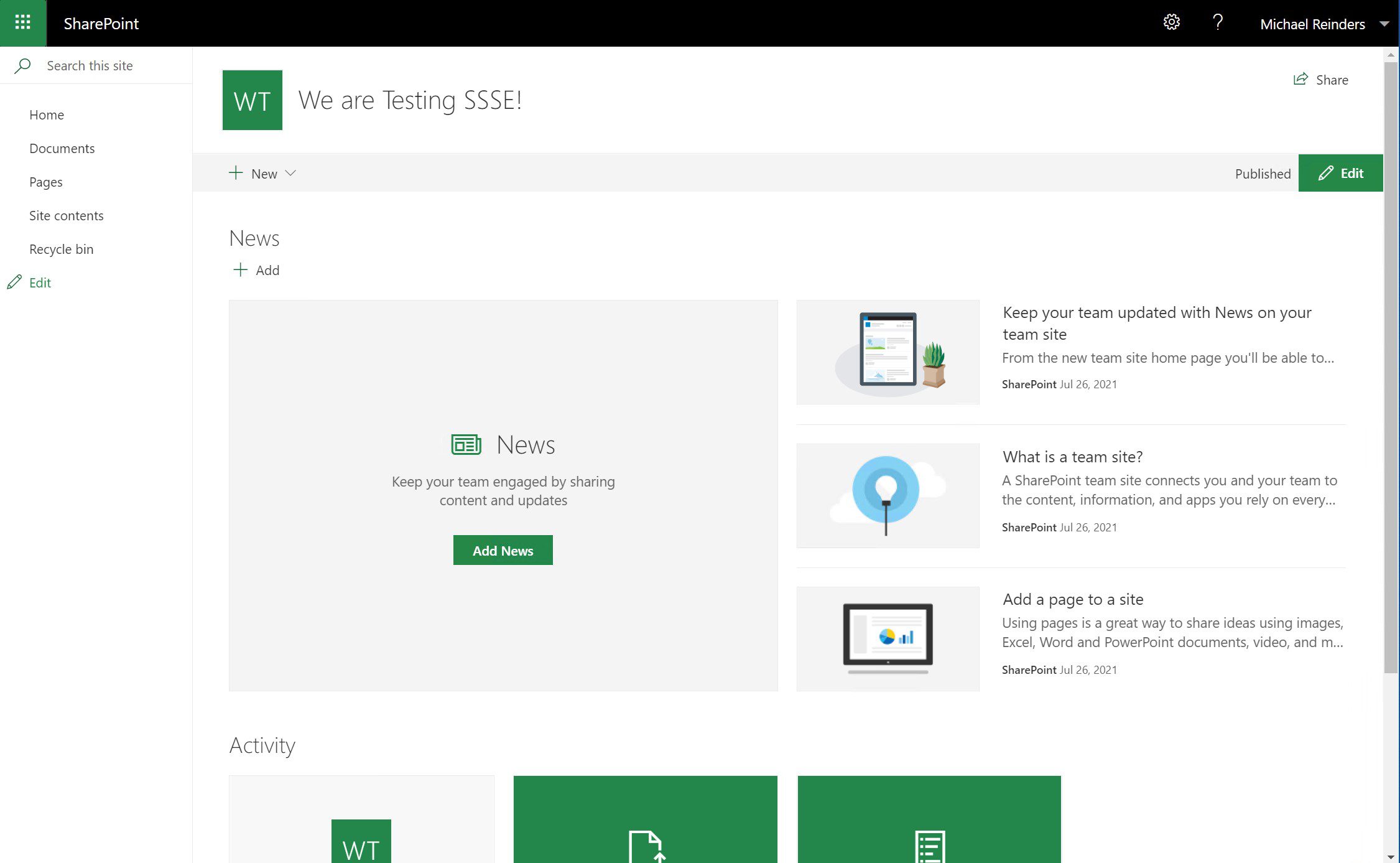
Task: Click the Published status text
Action: click(1263, 174)
